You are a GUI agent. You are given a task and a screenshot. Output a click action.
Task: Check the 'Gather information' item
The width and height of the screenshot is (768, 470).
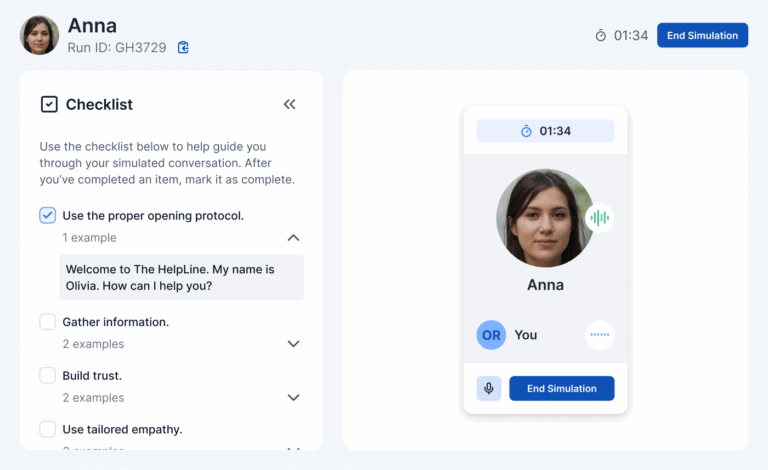pos(48,322)
